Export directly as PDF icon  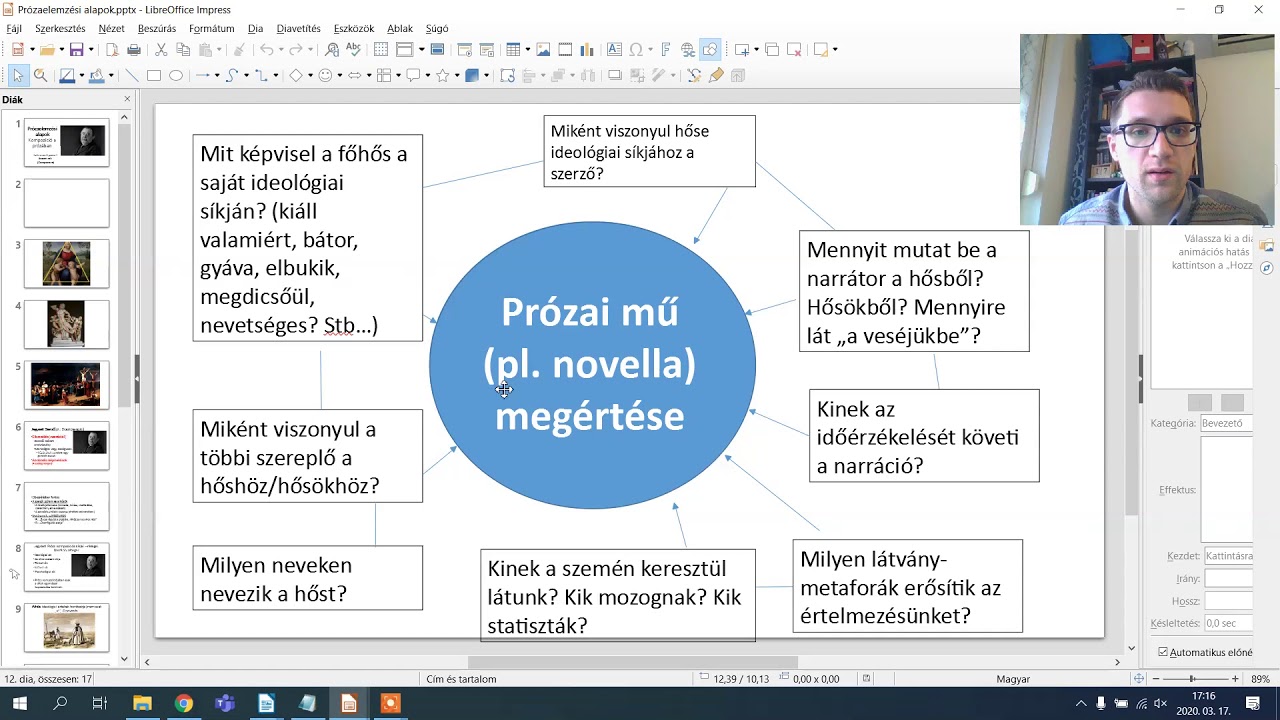(112, 50)
